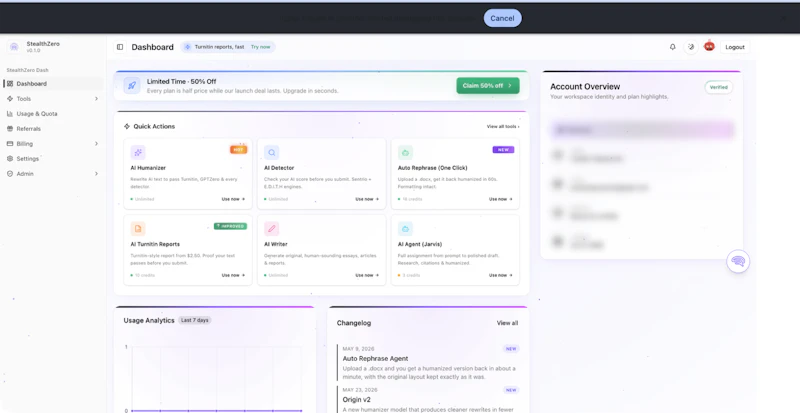Click the sparkle icon in Turnitin reports pill
Screen dimensions: 800x413
[187, 47]
